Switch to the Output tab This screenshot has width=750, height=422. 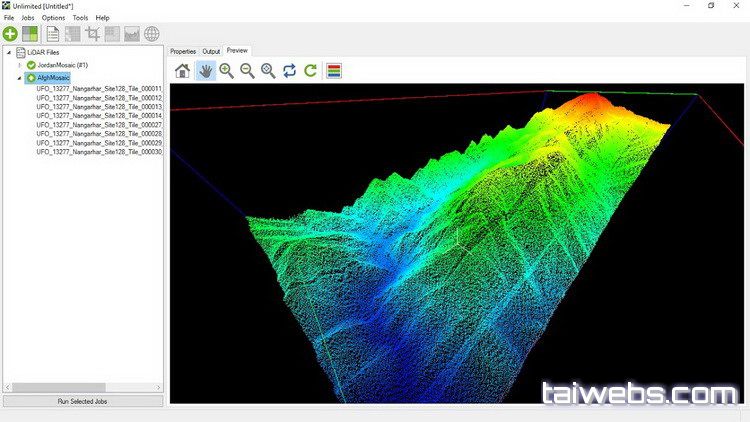click(211, 50)
